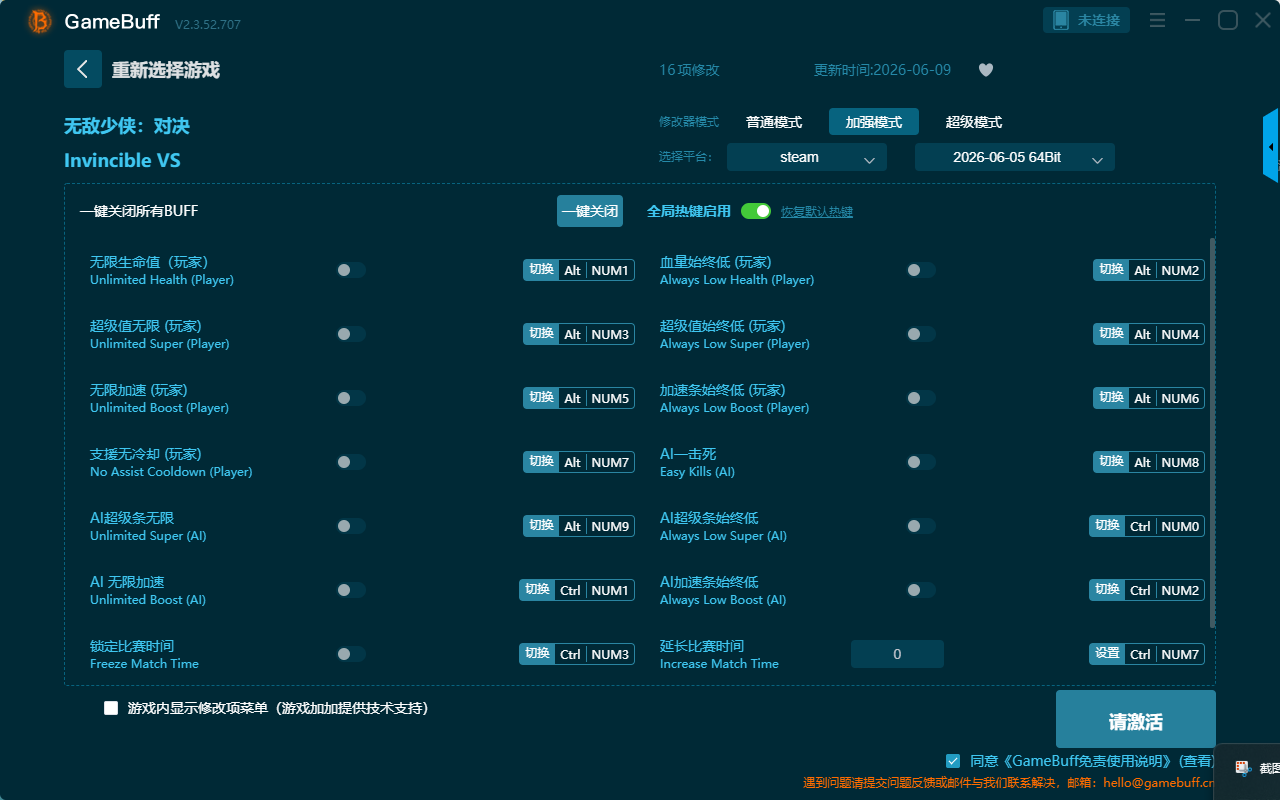This screenshot has width=1280, height=800.
Task: Click 重新选择游戏 label
Action: 166,70
